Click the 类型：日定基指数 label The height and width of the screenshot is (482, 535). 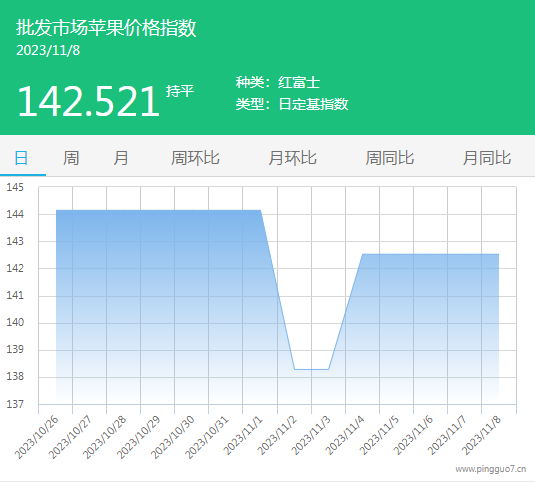[x=292, y=104]
